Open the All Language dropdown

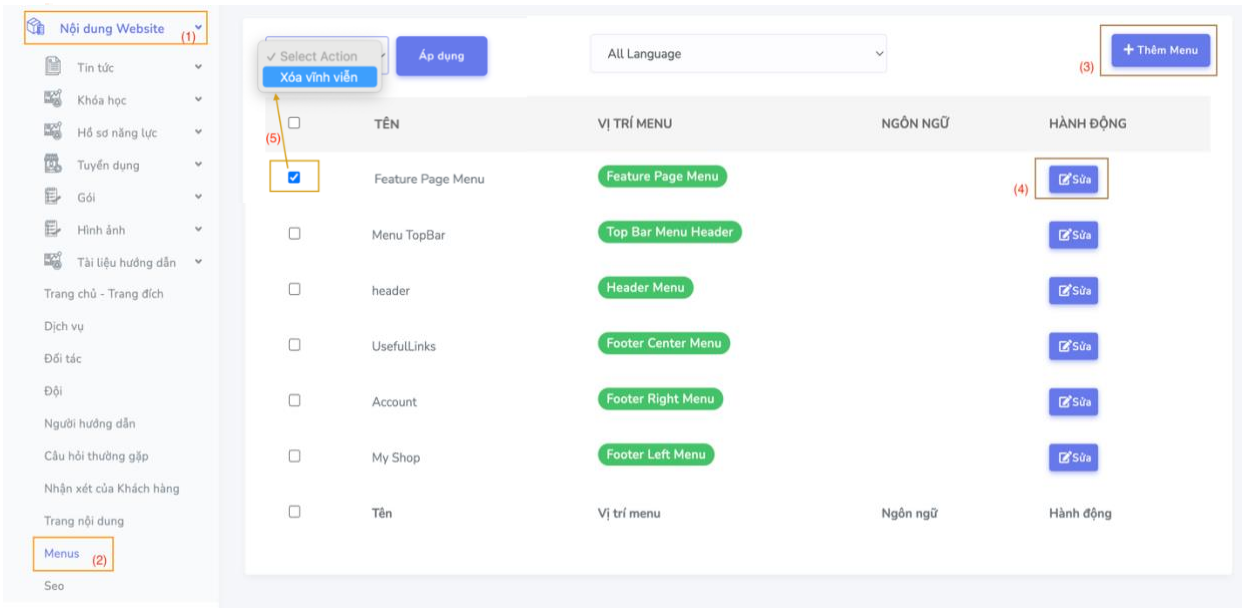pos(738,54)
